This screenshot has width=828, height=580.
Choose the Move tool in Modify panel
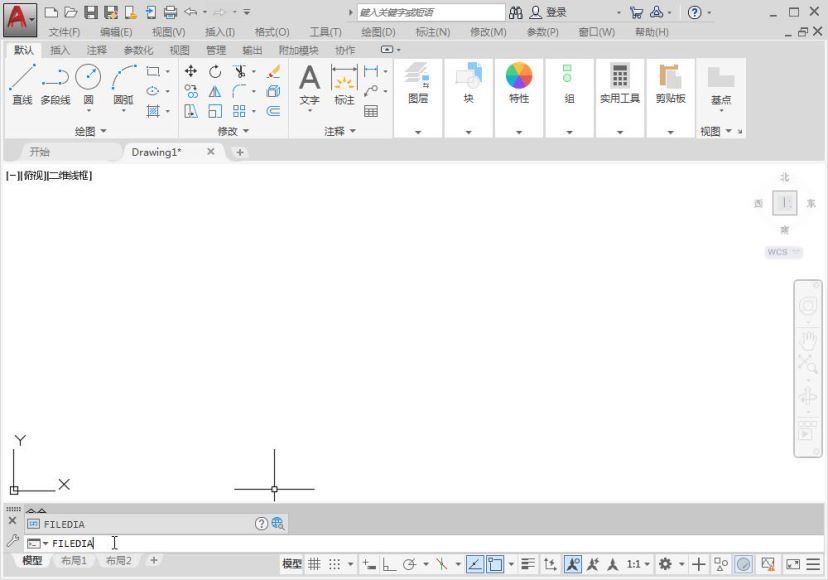coord(191,71)
